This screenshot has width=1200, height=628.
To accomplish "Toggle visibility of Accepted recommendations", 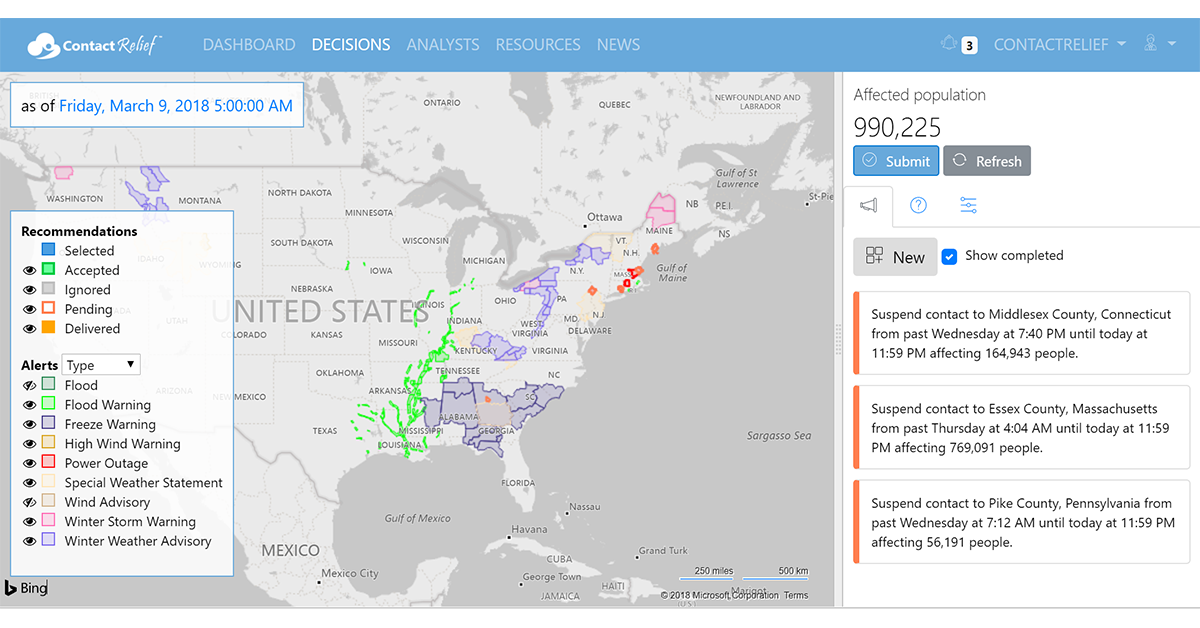I will coord(30,270).
